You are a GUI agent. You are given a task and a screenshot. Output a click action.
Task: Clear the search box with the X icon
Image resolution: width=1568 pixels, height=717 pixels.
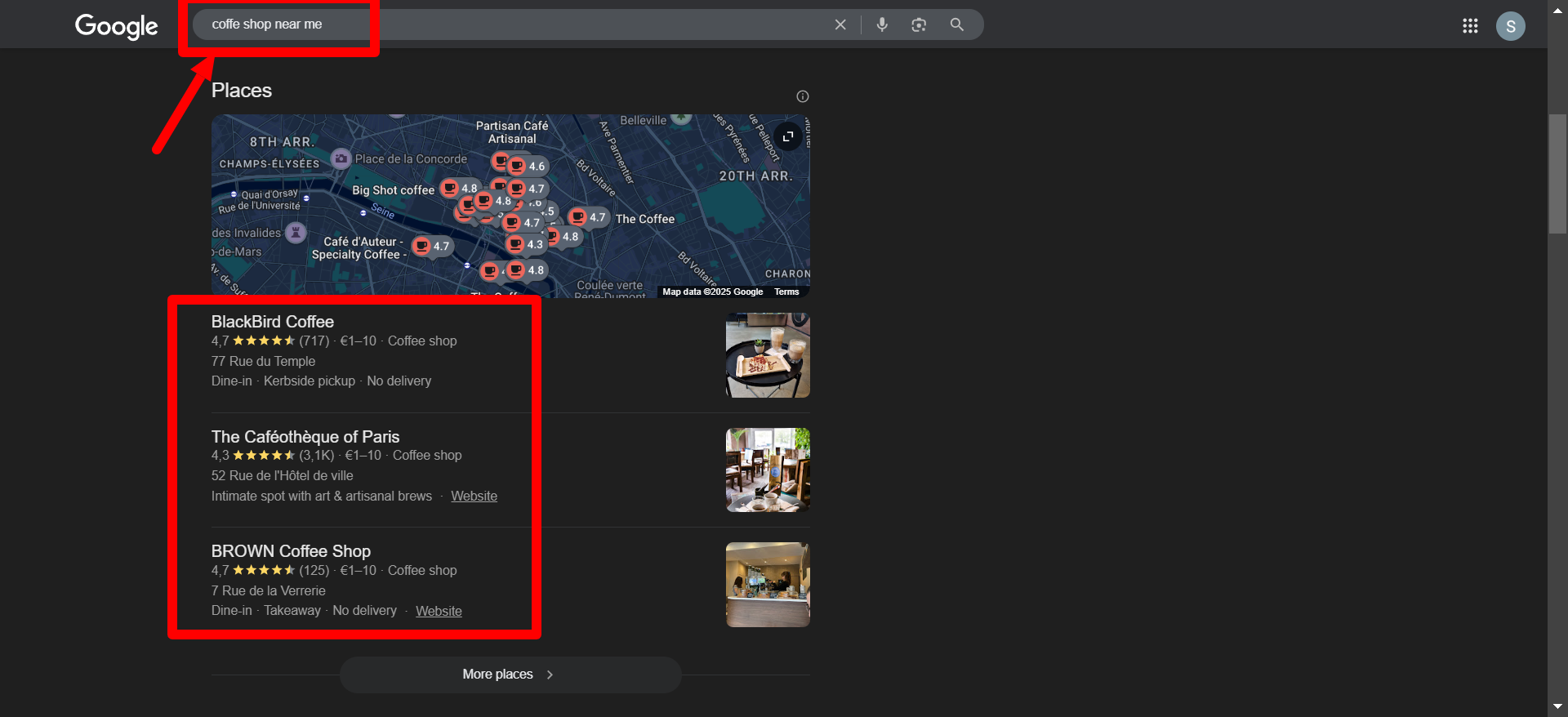coord(840,24)
